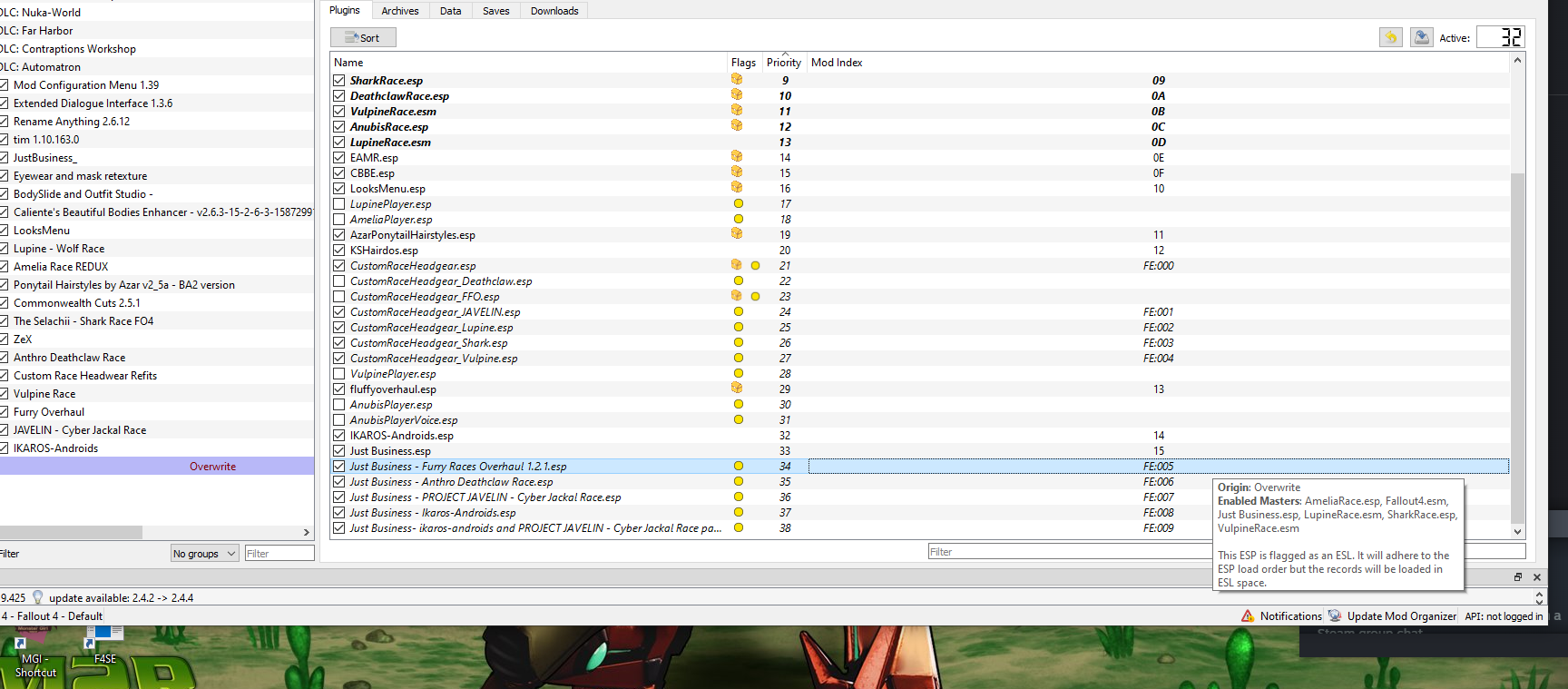Viewport: 1568px width, 689px height.
Task: Open the No groups dropdown
Action: [x=205, y=553]
